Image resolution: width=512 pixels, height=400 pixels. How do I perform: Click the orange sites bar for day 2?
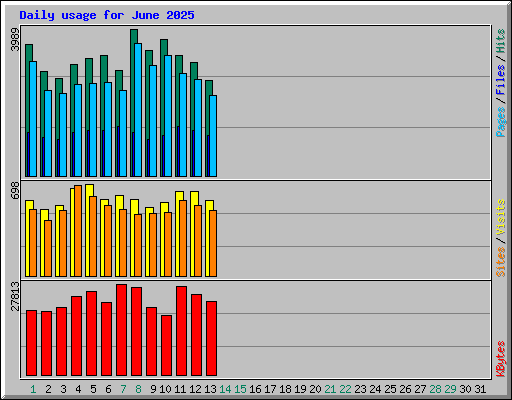(x=48, y=248)
